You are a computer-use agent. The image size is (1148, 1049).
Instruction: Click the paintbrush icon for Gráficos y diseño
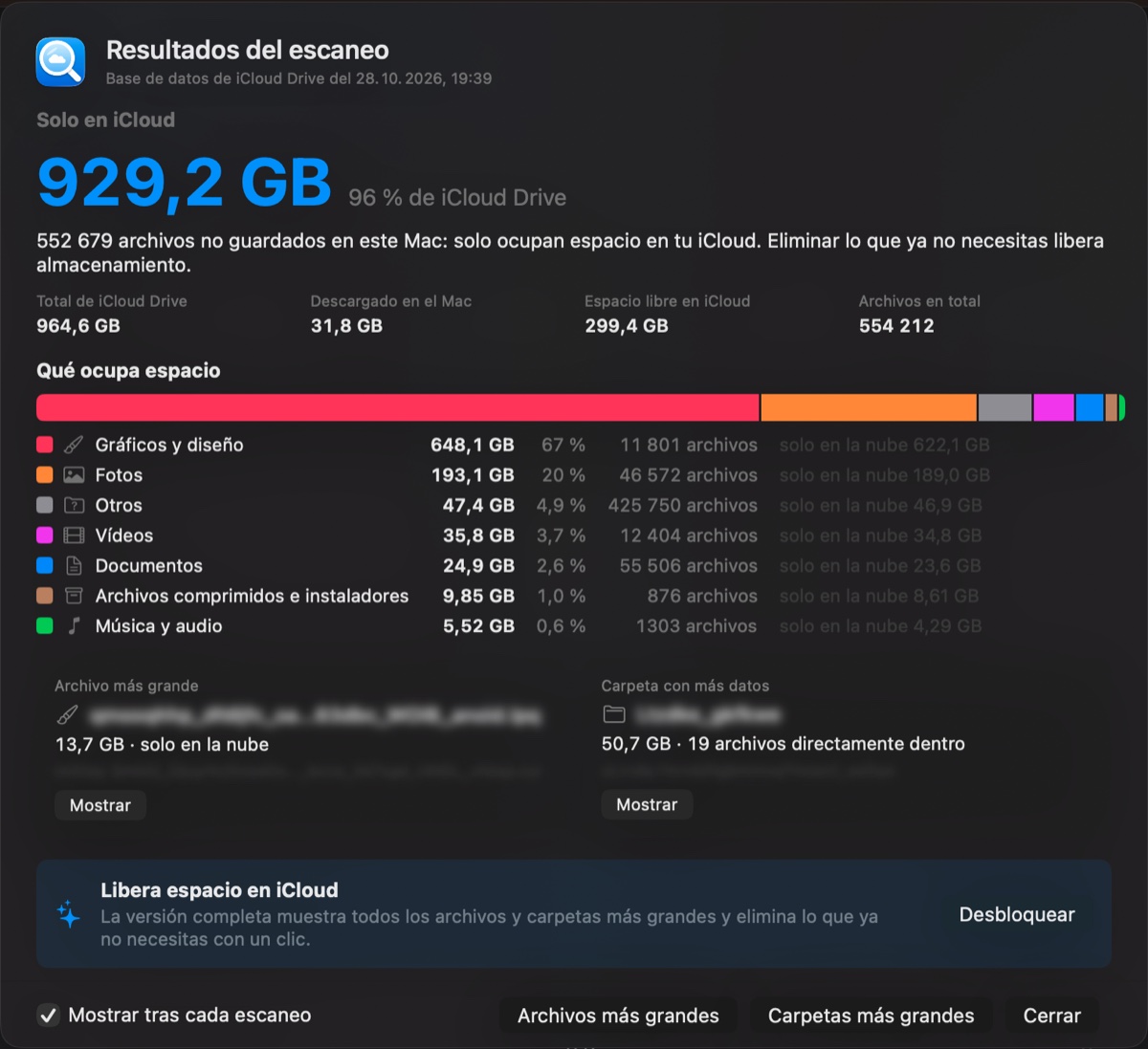point(74,445)
